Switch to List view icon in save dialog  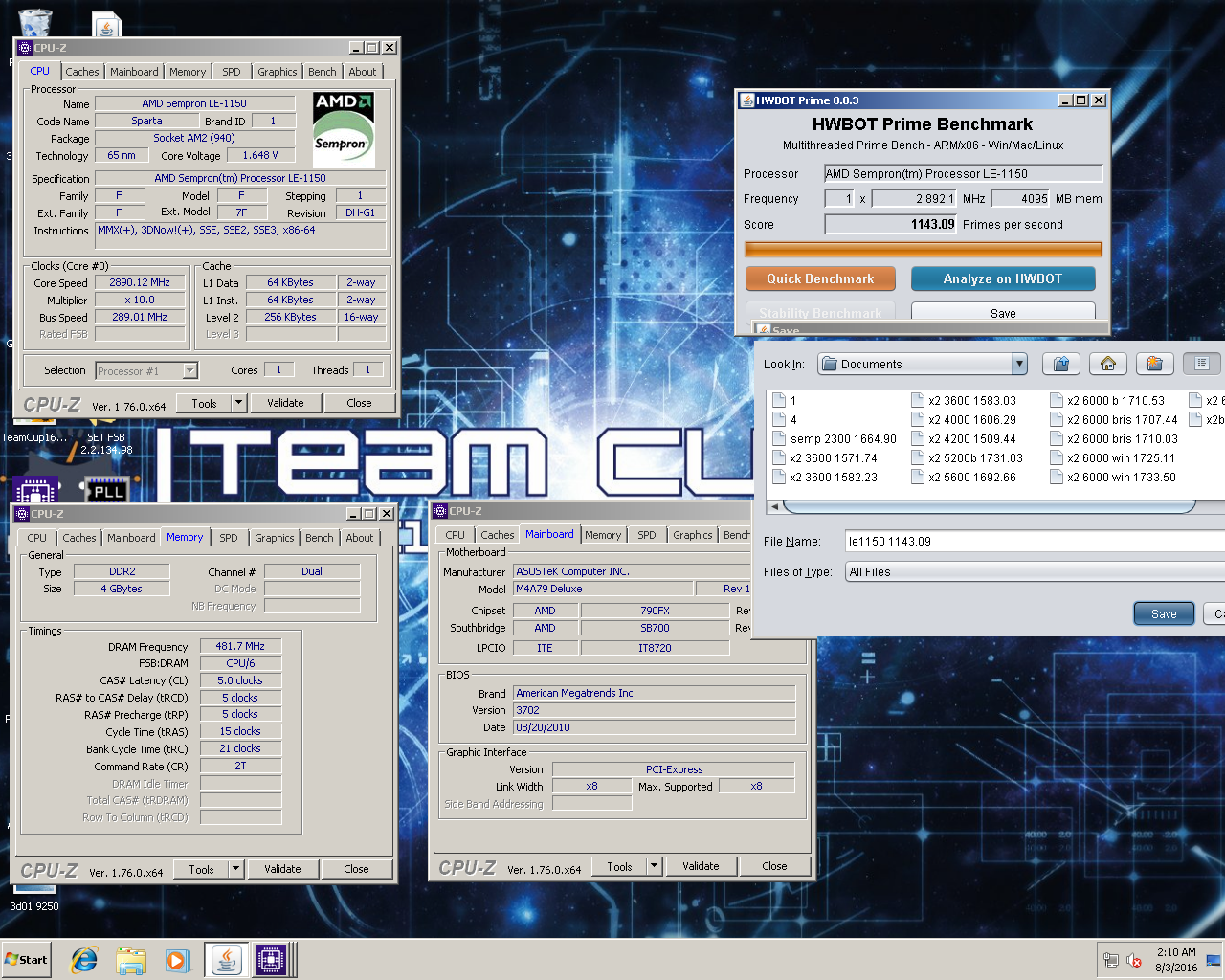[x=1202, y=364]
